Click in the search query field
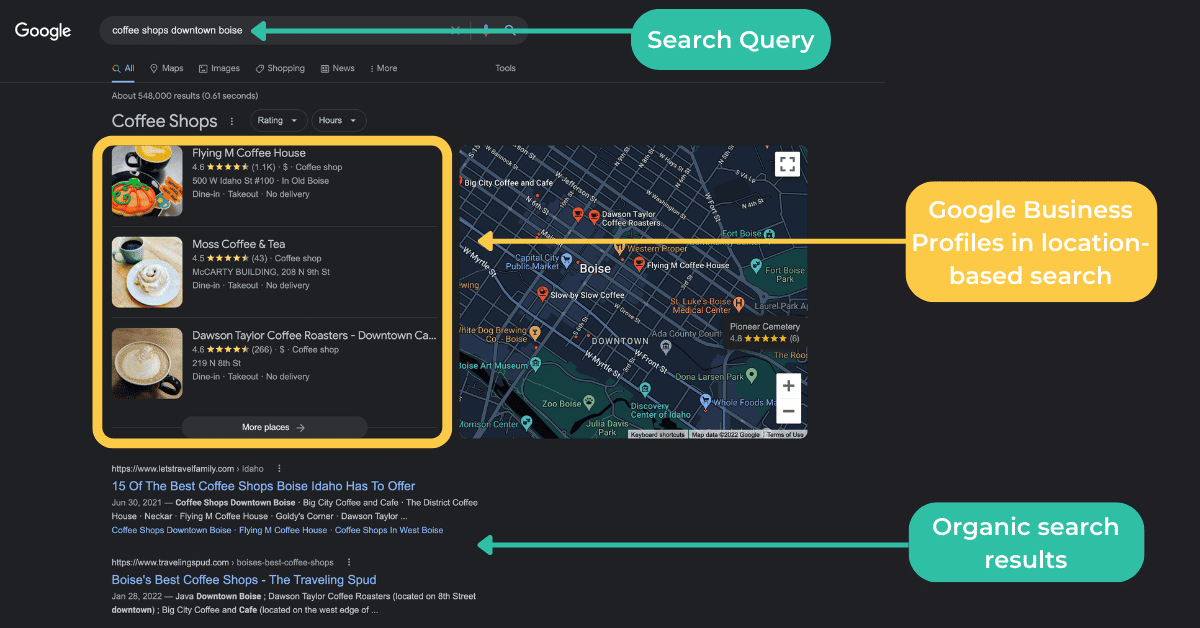Viewport: 1200px width, 628px height. (x=275, y=30)
